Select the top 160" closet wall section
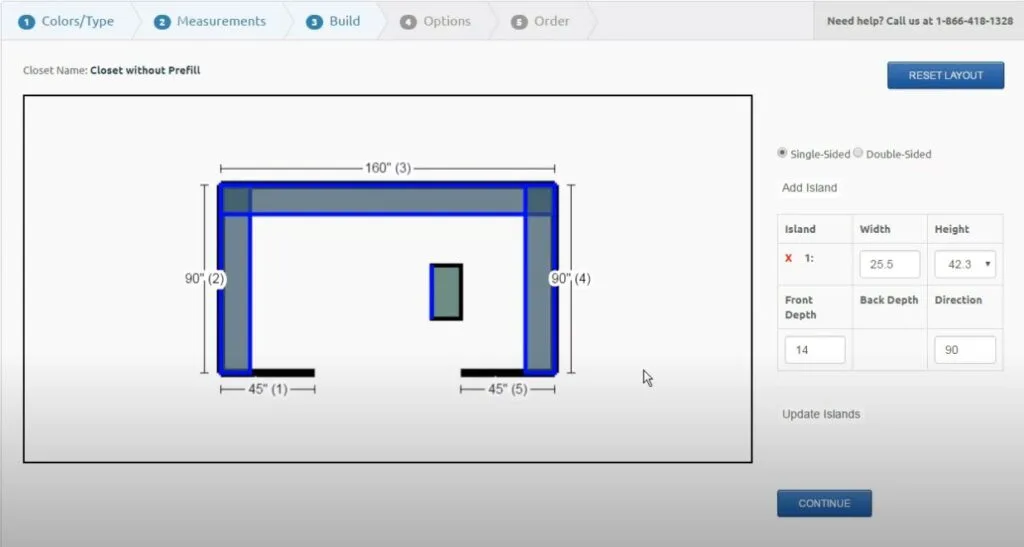The image size is (1024, 547). (x=388, y=200)
